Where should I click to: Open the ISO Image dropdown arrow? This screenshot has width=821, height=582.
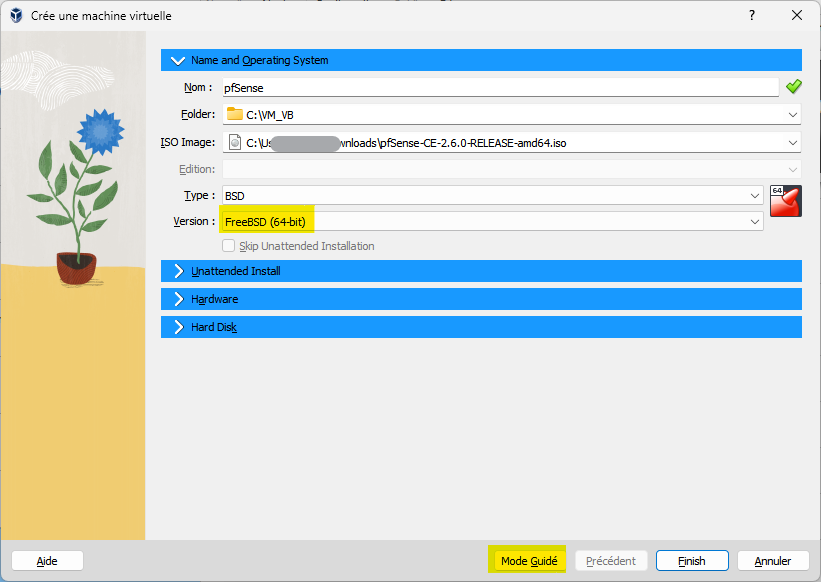tap(793, 142)
